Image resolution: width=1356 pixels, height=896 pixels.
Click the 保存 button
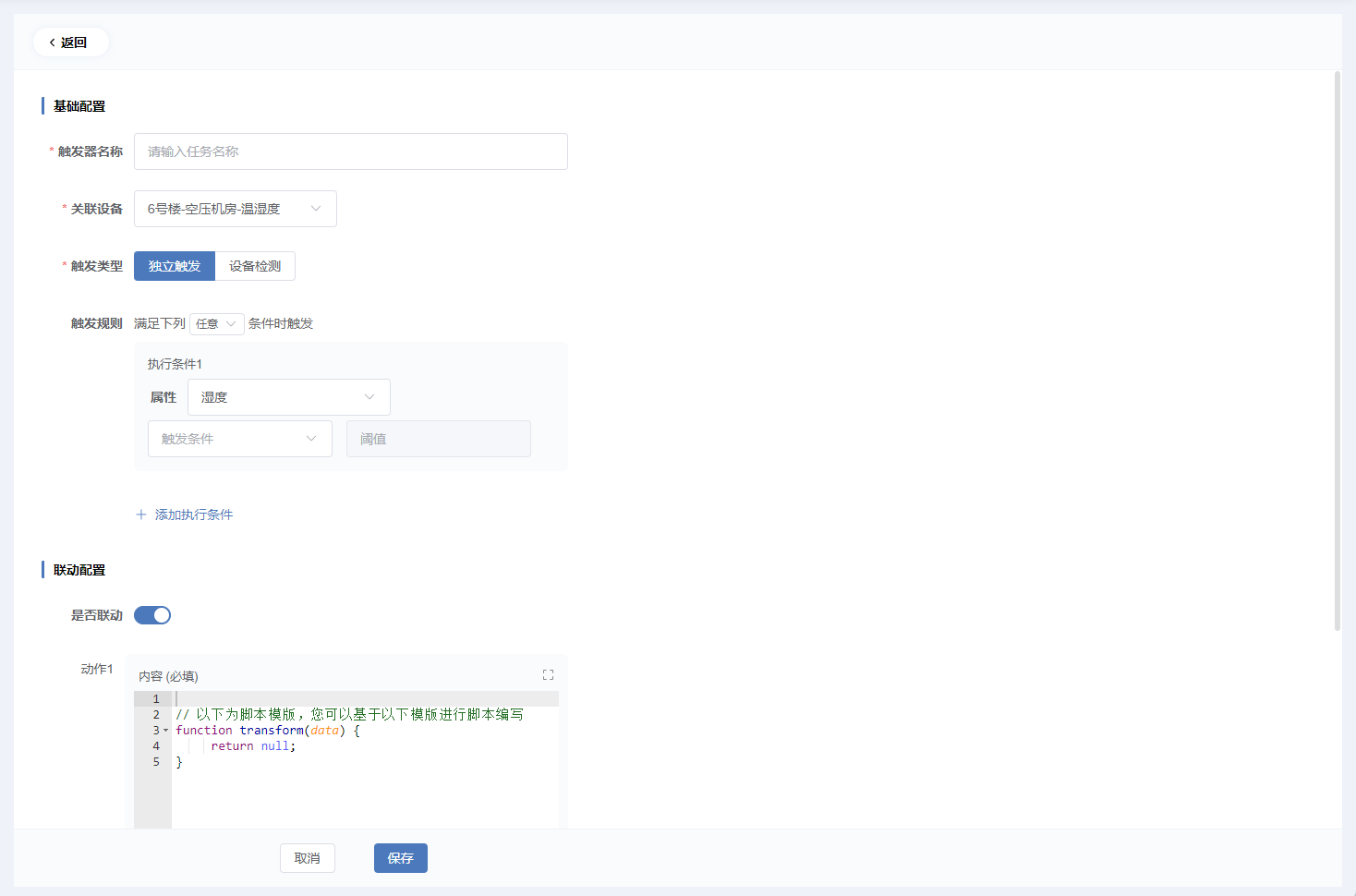tap(401, 858)
